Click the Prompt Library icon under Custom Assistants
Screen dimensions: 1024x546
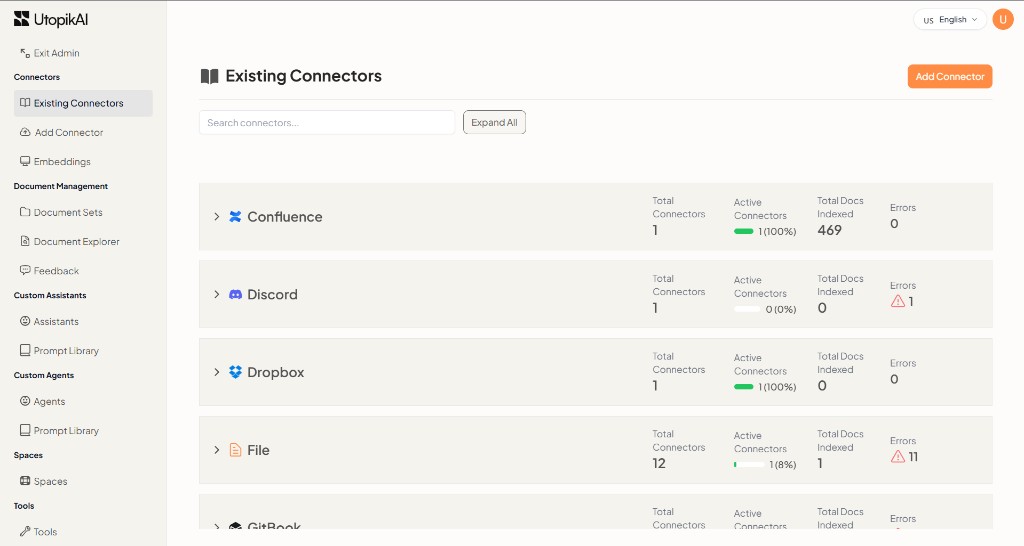coord(25,350)
